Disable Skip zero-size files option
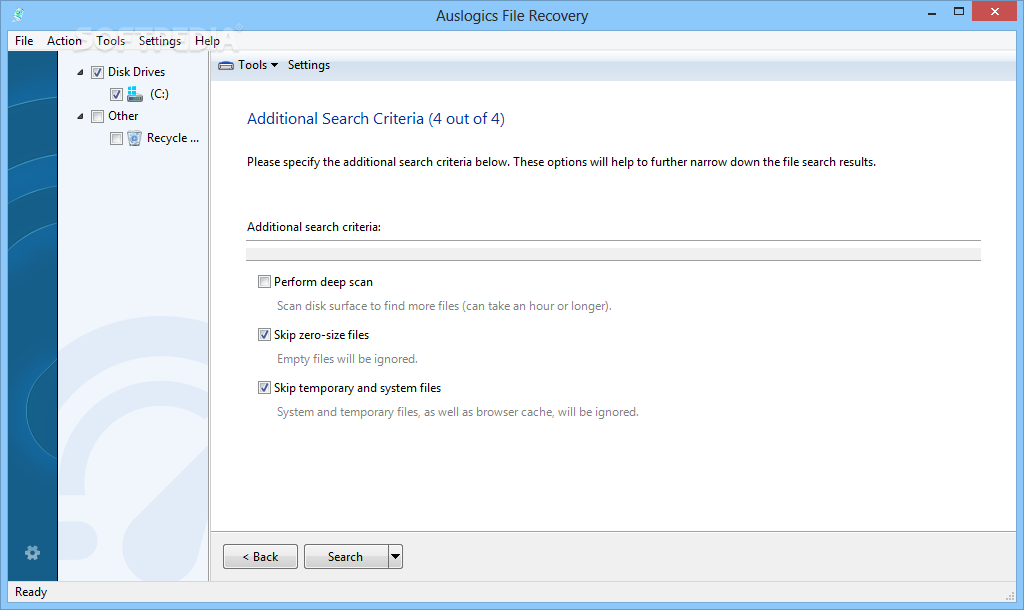Screen dimensions: 1024x610 264,334
